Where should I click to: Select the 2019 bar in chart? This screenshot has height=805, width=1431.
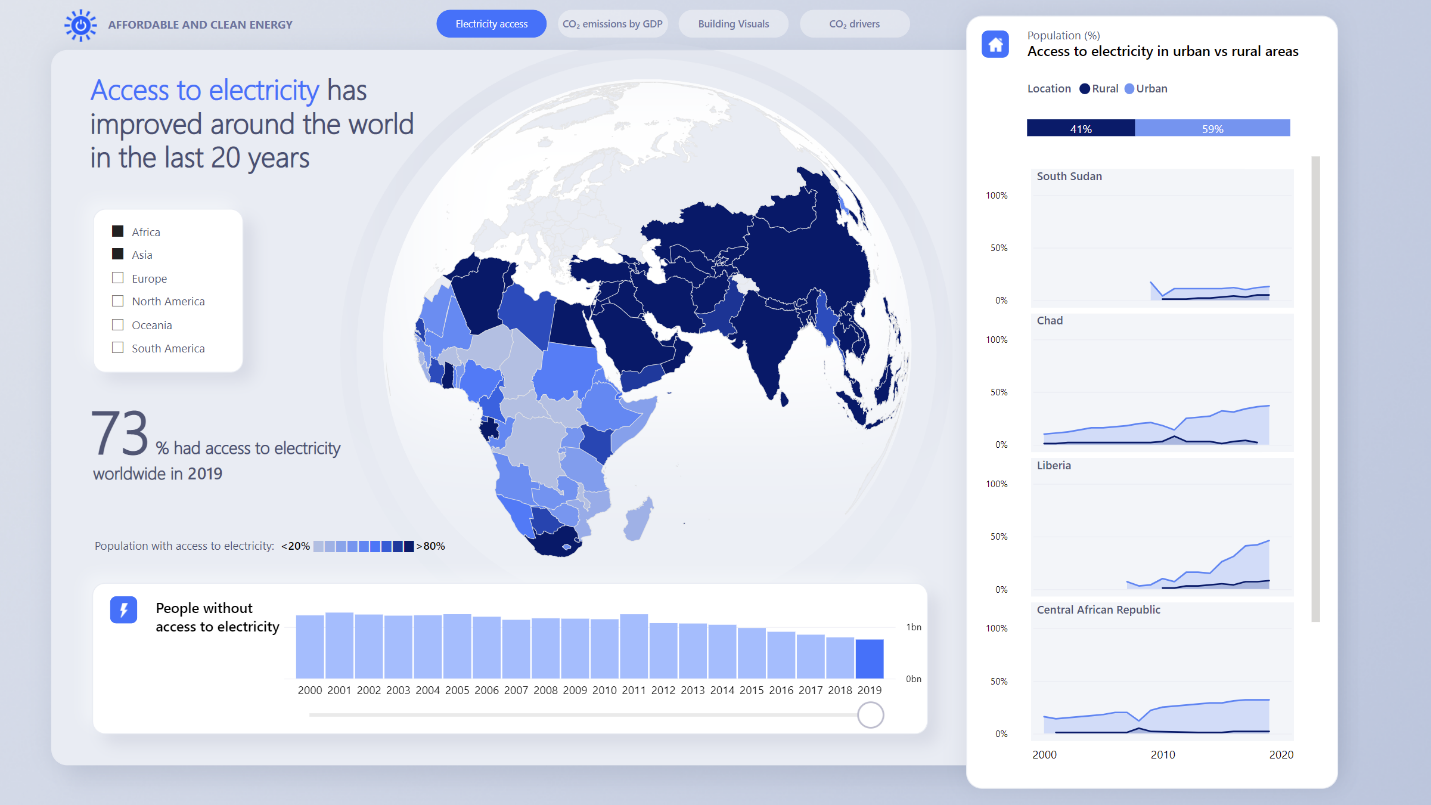870,659
